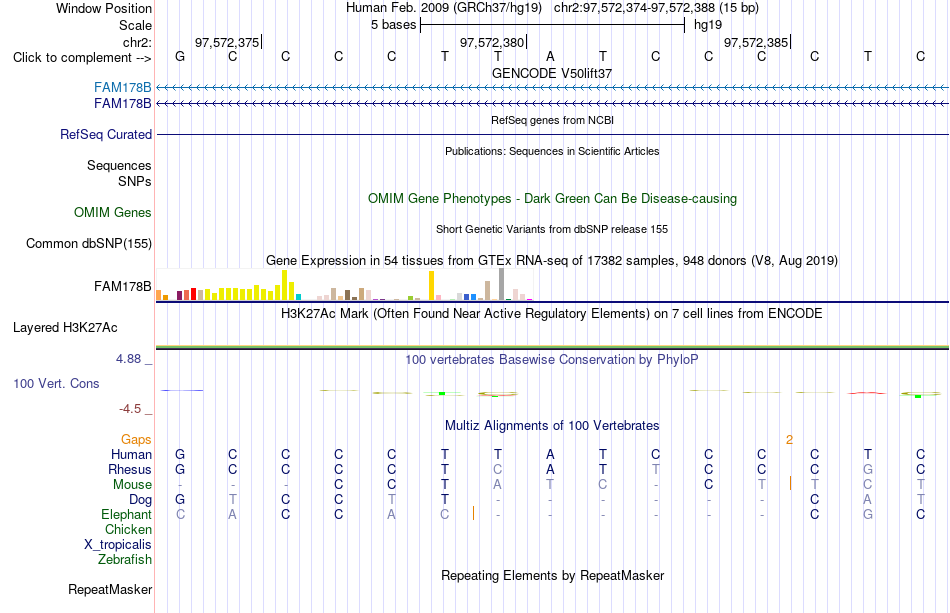
Task: Click the Window Position label
Action: tap(104, 8)
